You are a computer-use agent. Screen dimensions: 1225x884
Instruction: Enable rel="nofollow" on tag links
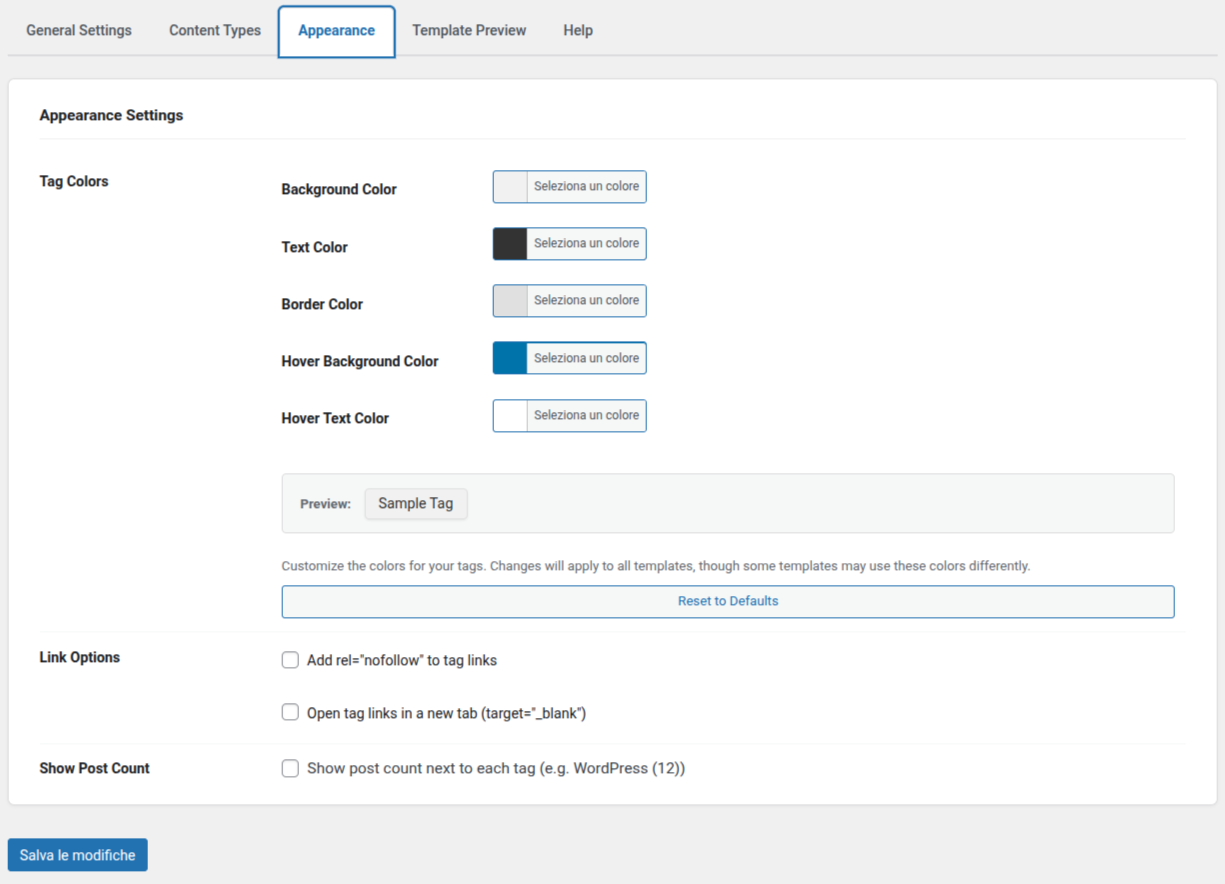pos(290,660)
